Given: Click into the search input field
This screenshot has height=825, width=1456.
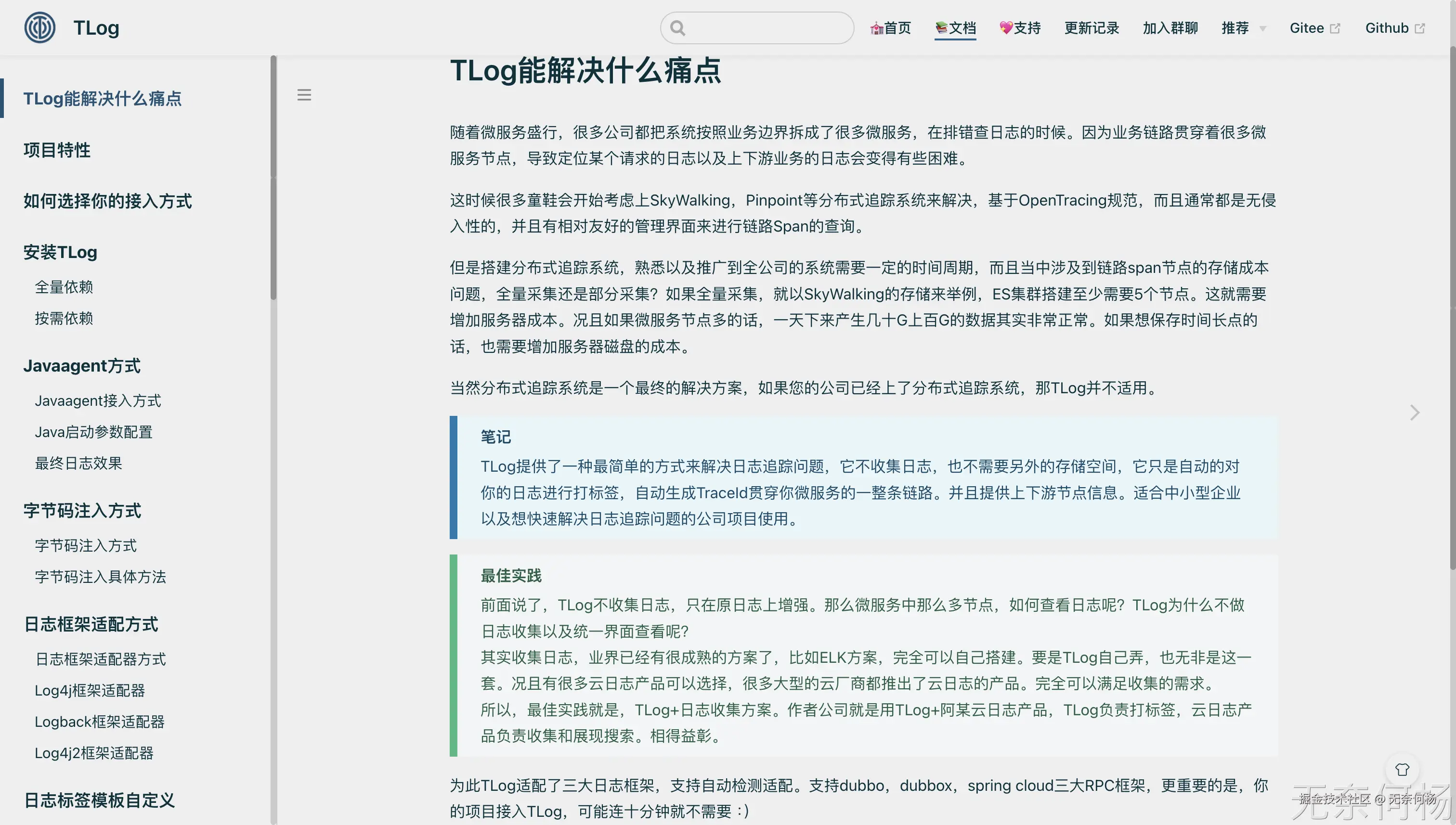Looking at the screenshot, I should [x=765, y=28].
